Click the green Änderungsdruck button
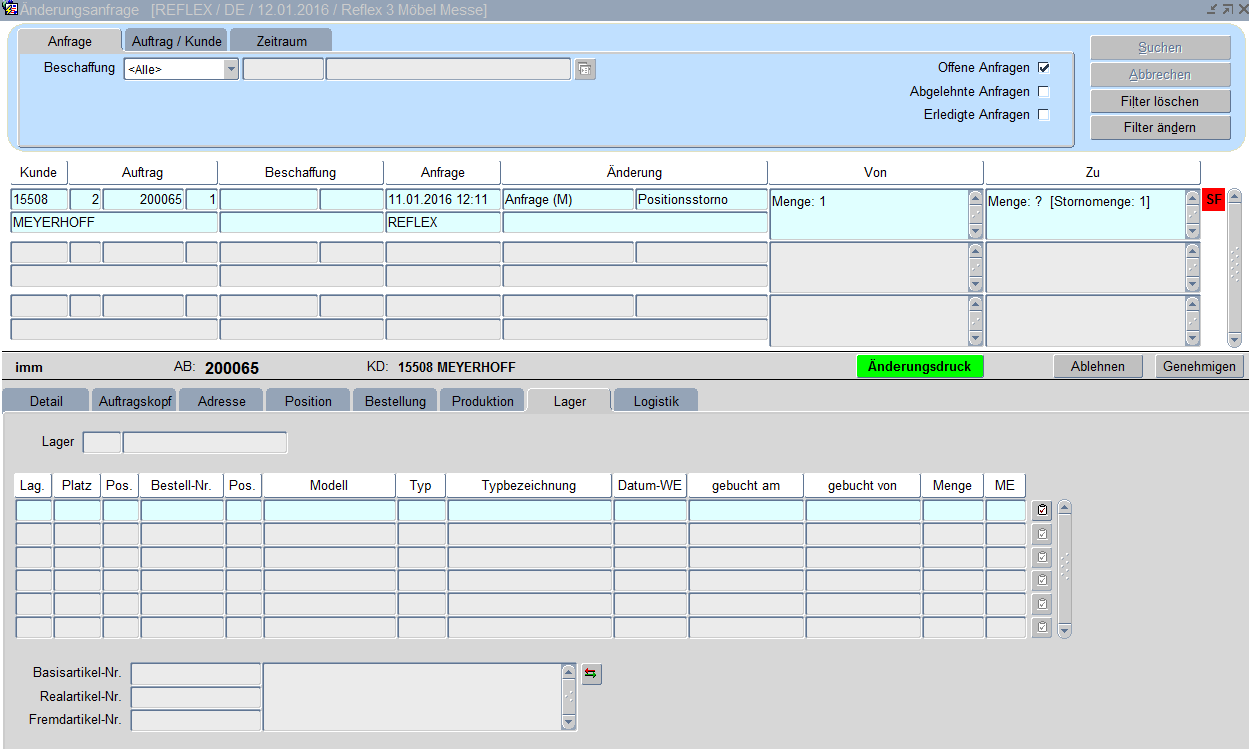This screenshot has height=749, width=1249. [x=920, y=366]
